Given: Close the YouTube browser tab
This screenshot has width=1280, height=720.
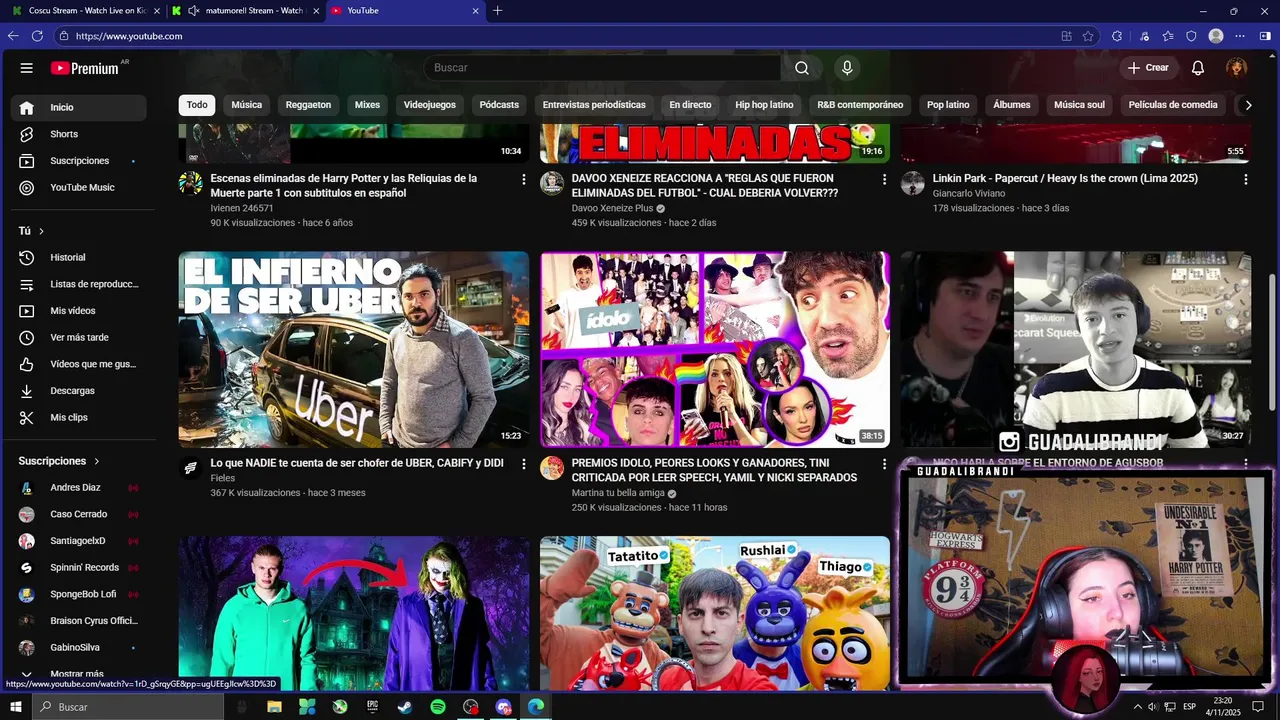Looking at the screenshot, I should tap(476, 11).
